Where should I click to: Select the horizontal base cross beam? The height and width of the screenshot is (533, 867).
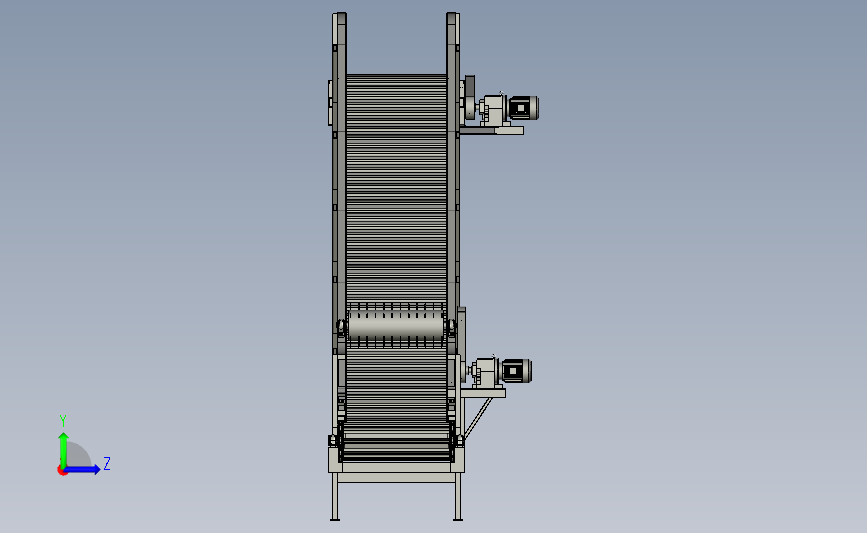click(x=396, y=477)
